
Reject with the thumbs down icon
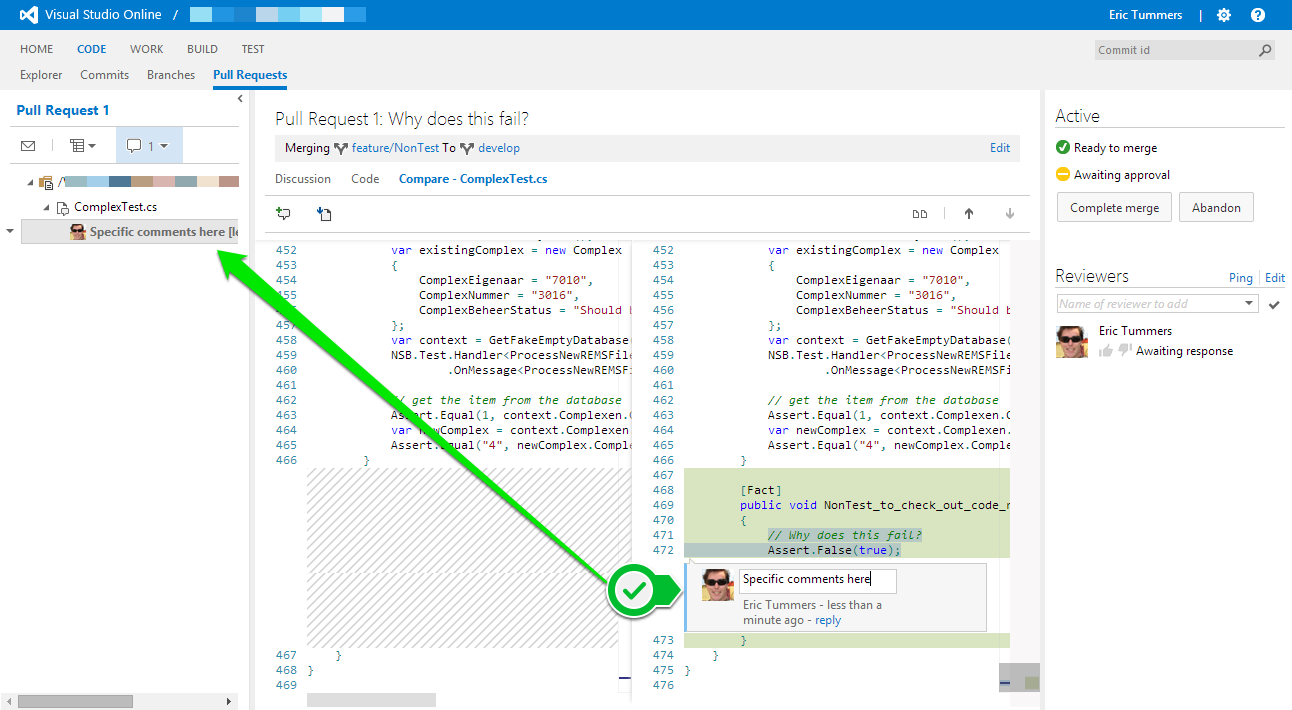tap(1124, 351)
